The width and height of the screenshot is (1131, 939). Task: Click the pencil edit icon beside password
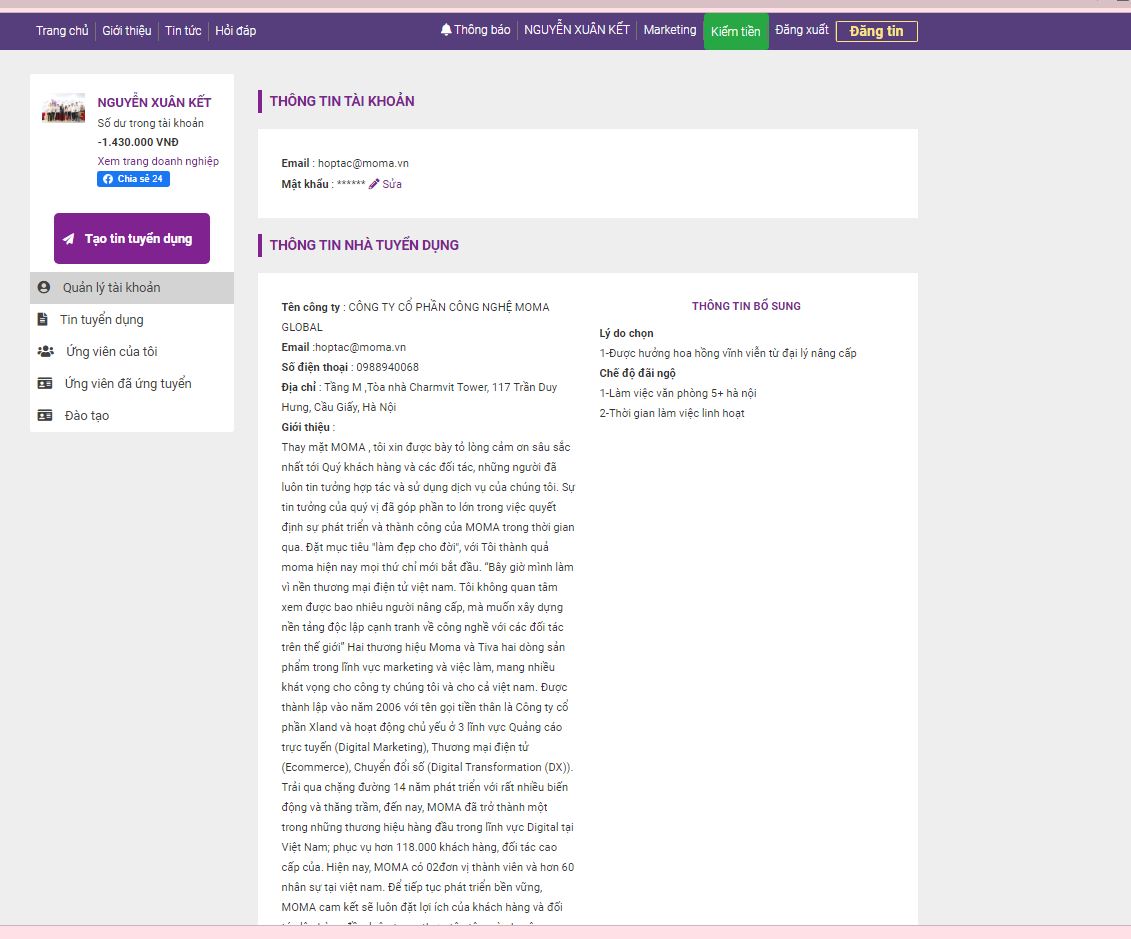[x=375, y=184]
